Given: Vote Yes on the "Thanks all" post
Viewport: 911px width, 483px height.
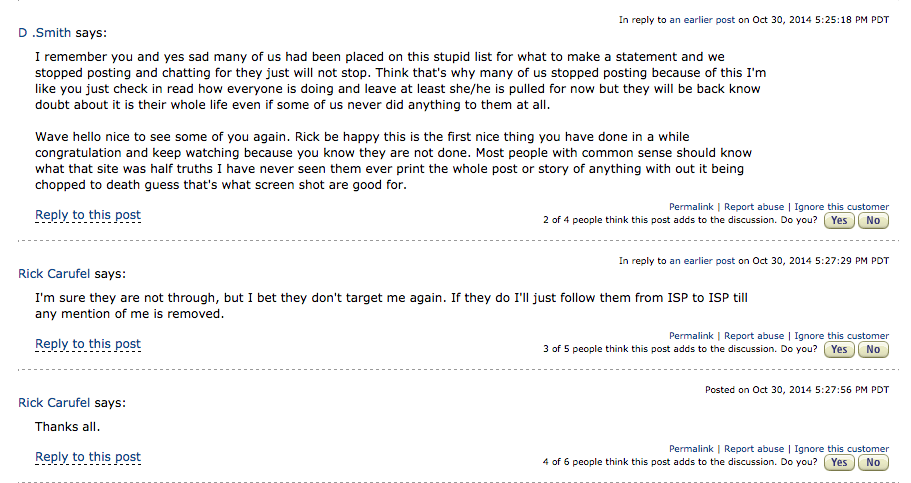Looking at the screenshot, I should click(838, 462).
